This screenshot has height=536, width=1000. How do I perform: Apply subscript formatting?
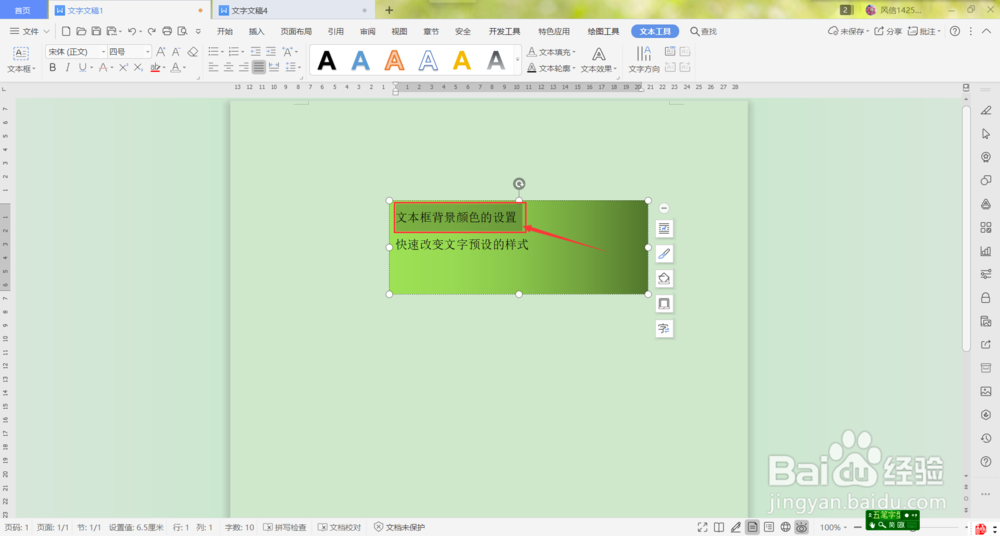click(138, 67)
